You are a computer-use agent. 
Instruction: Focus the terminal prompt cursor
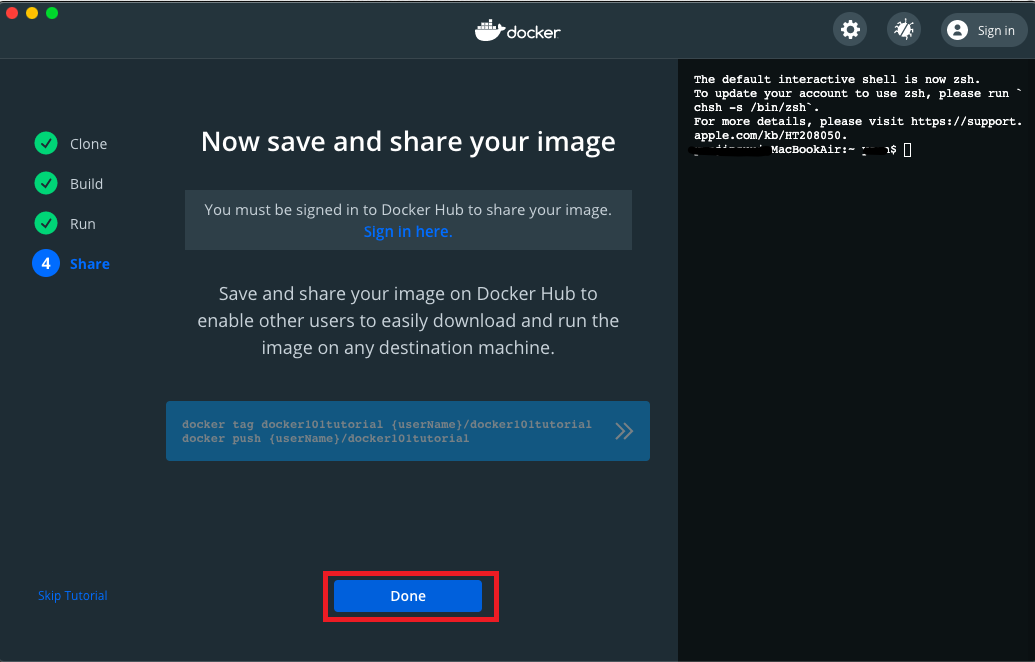[908, 150]
